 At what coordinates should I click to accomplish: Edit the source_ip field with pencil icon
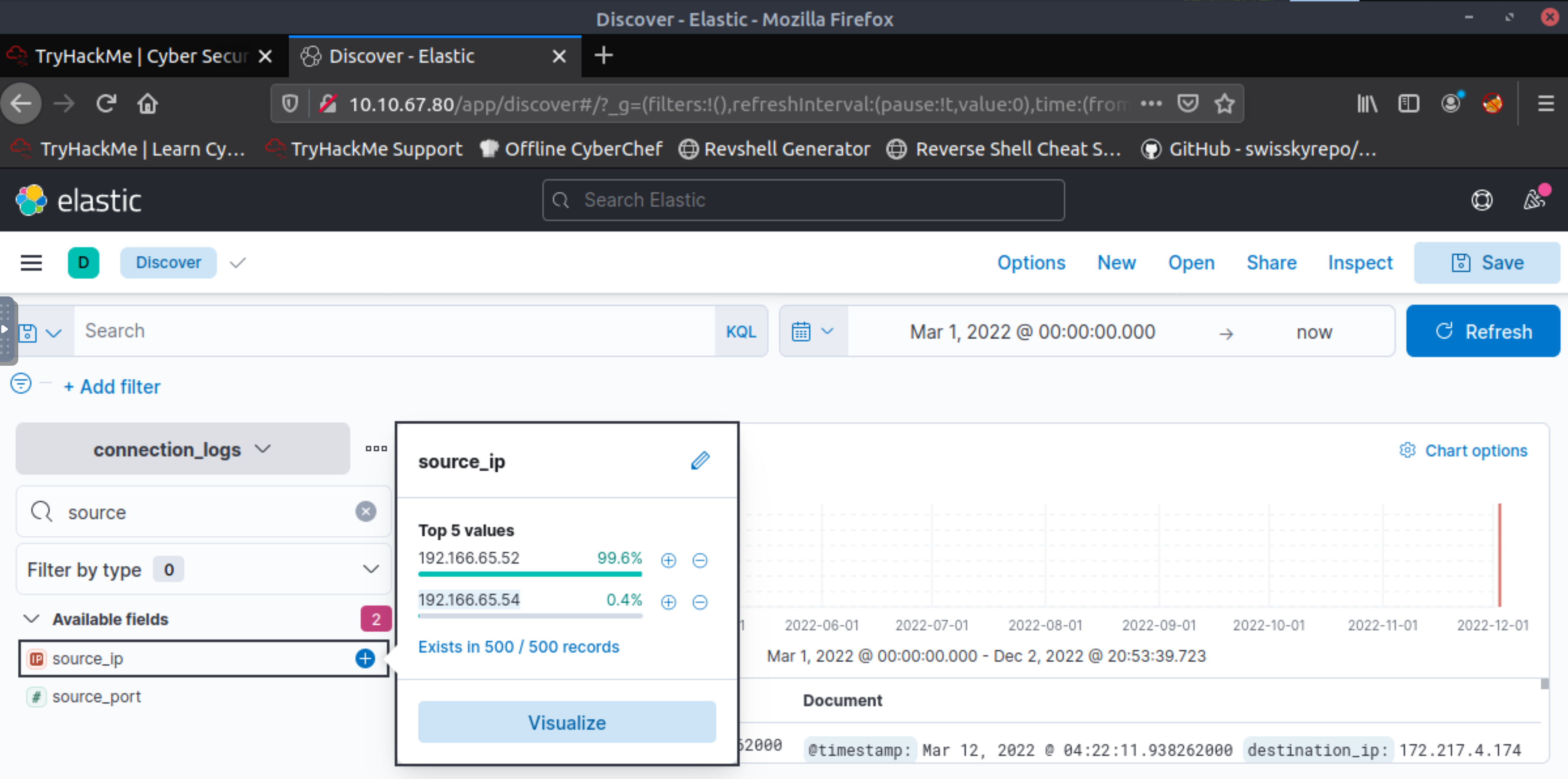point(700,460)
